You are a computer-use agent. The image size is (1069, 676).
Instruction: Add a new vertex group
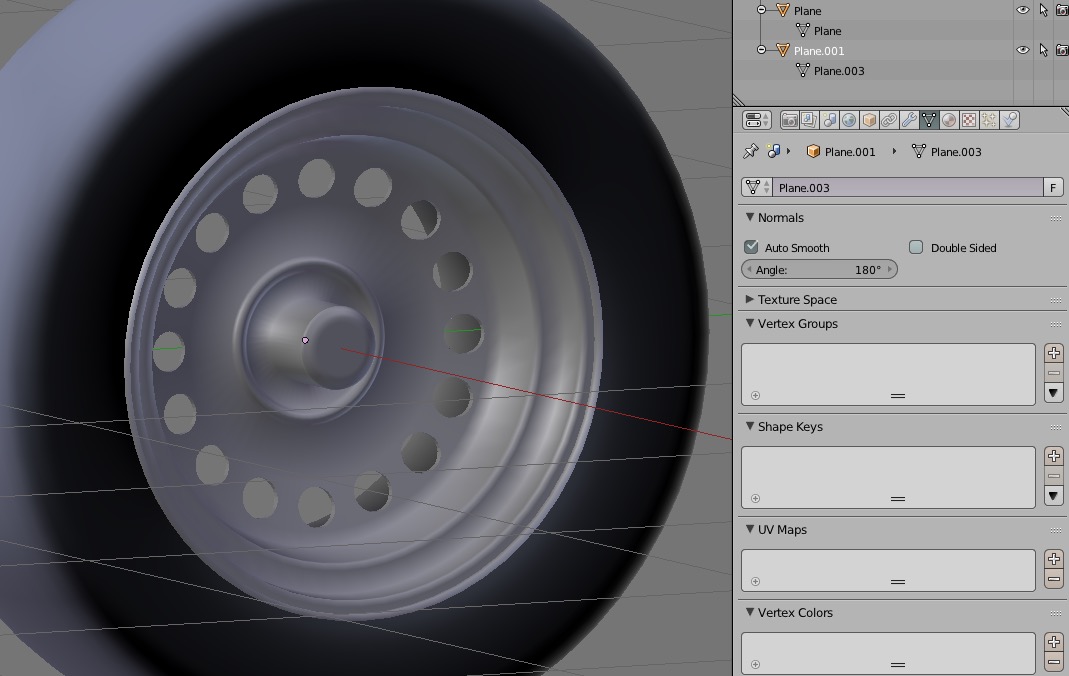(x=1053, y=353)
